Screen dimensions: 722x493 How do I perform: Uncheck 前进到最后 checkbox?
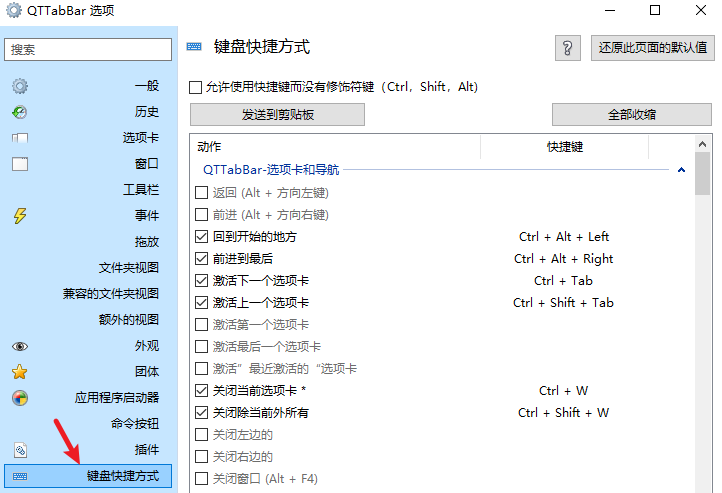tap(201, 259)
